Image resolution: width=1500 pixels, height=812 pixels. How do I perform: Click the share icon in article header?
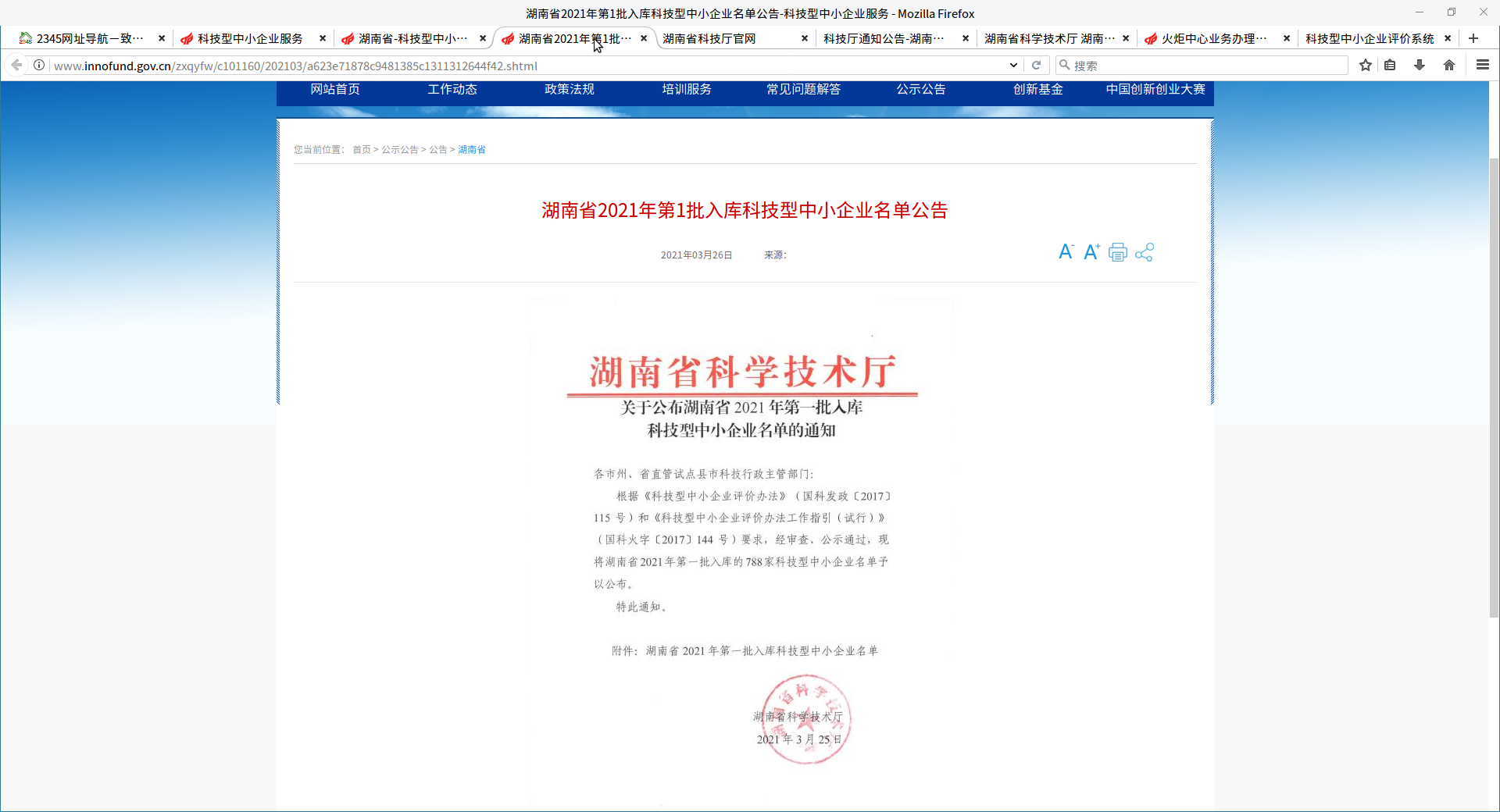tap(1145, 252)
